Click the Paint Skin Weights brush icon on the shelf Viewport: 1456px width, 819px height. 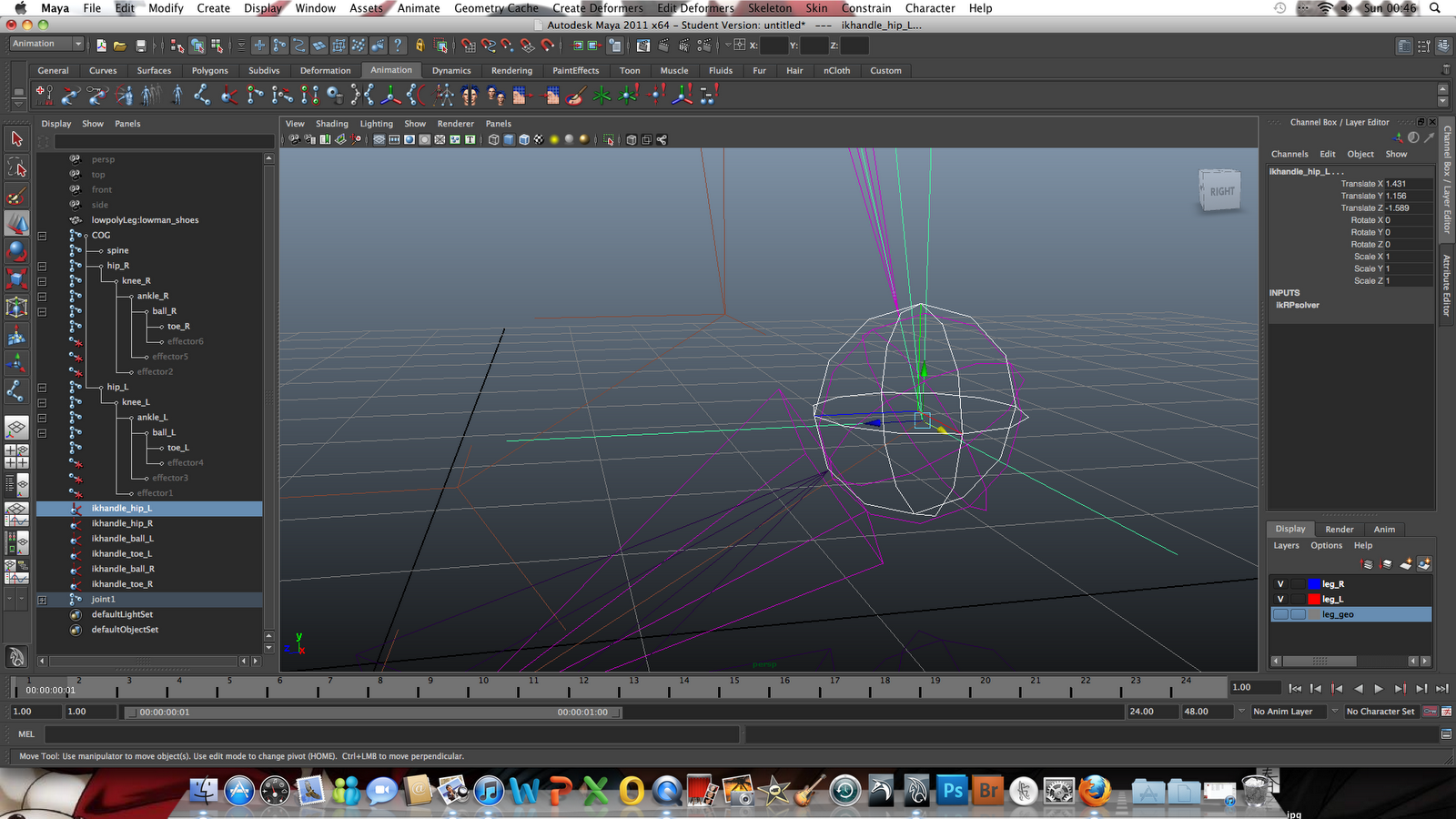571,94
